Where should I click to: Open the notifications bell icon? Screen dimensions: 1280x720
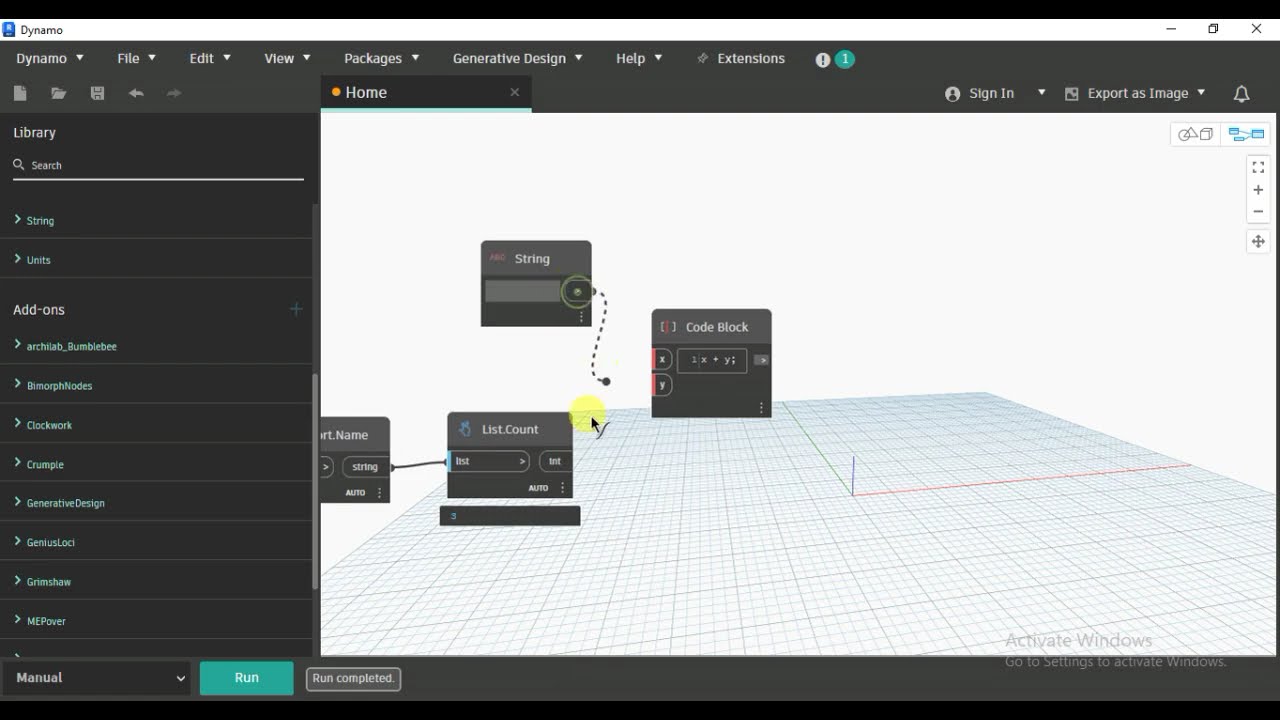(x=1241, y=93)
